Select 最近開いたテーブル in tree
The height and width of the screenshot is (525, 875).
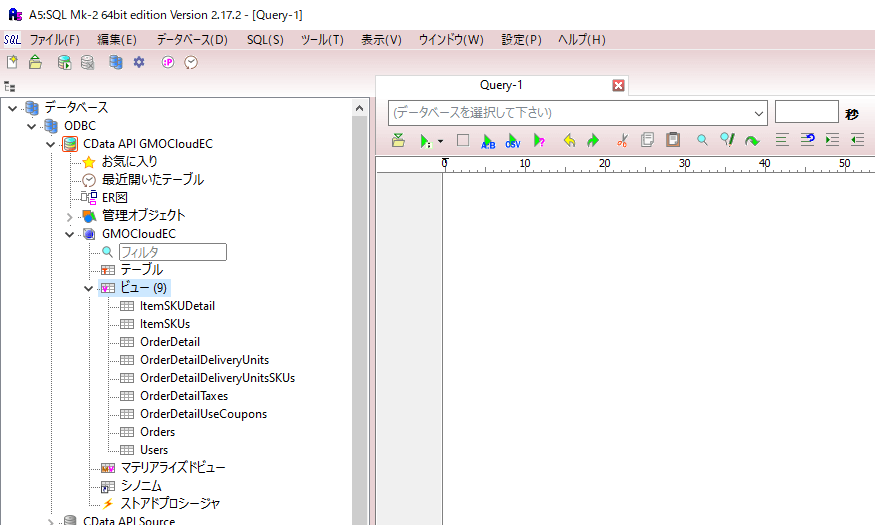point(153,180)
